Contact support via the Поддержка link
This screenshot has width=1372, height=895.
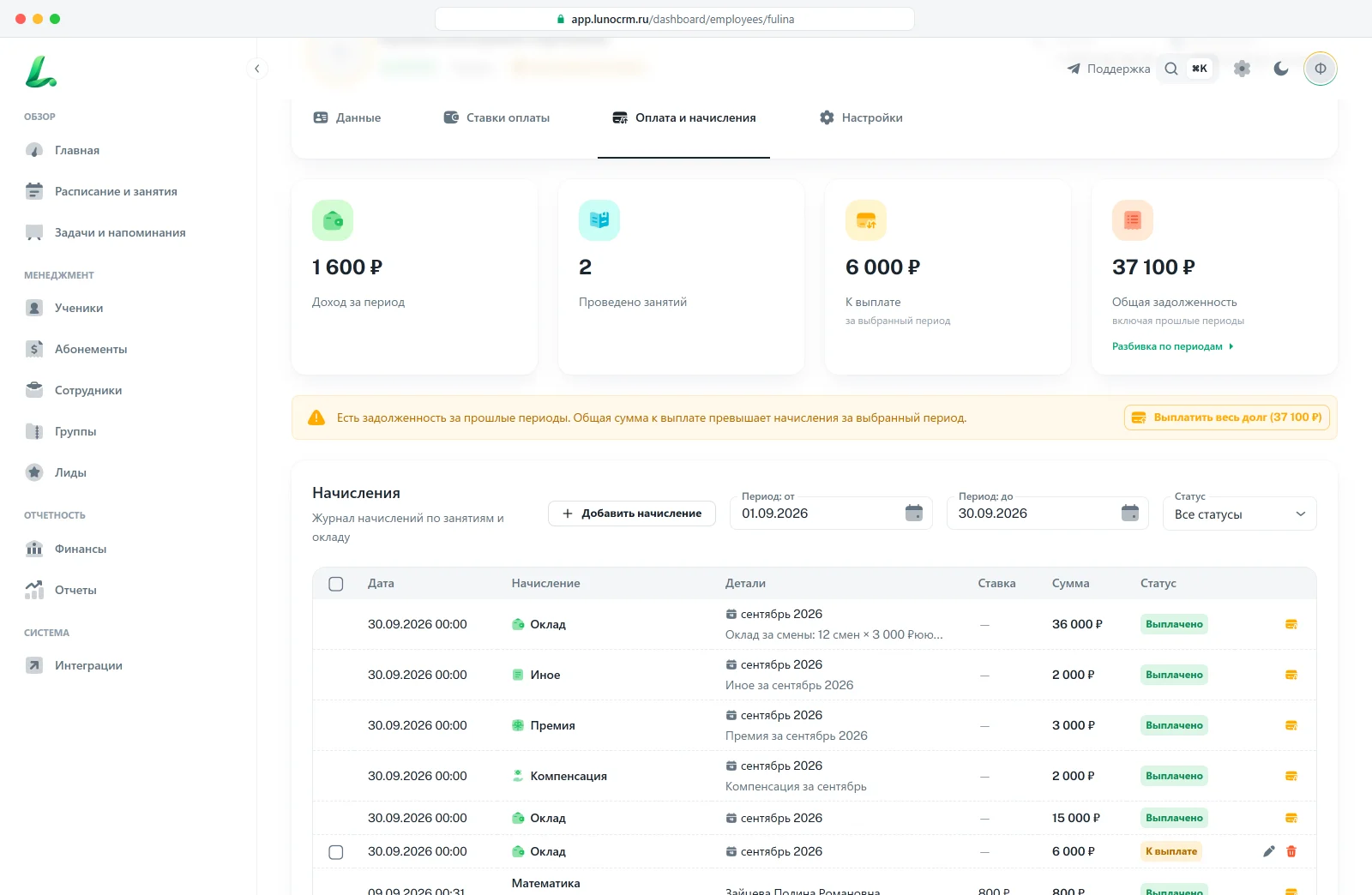[1109, 69]
